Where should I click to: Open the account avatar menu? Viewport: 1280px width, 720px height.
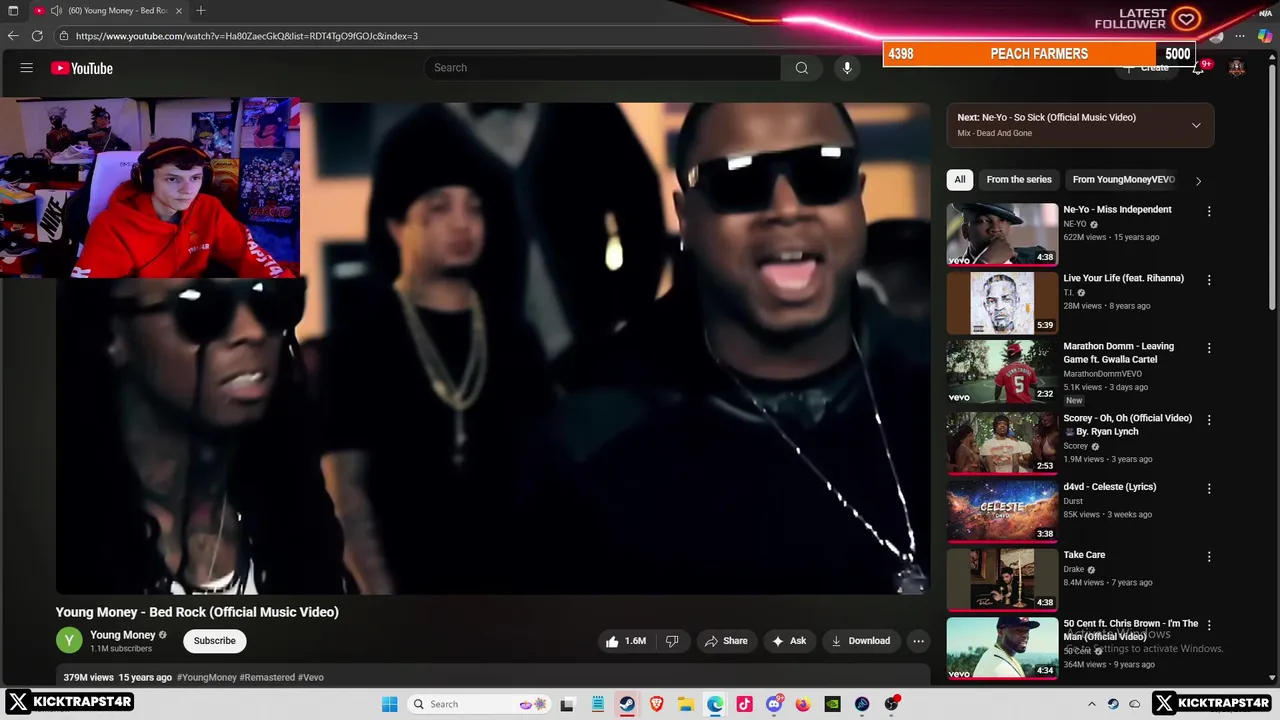1237,68
